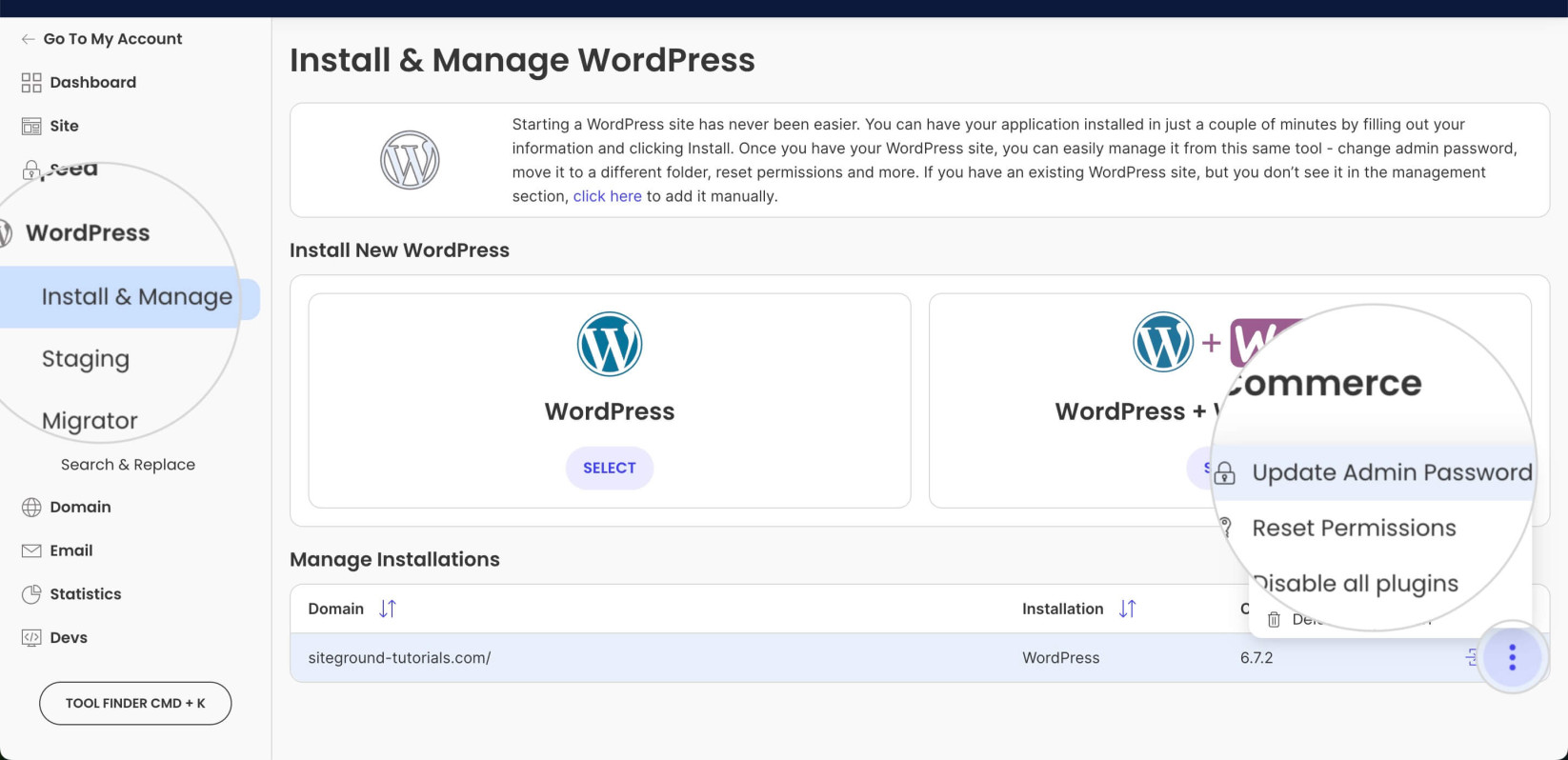Click the Email envelope icon
Image resolution: width=1568 pixels, height=760 pixels.
(x=31, y=551)
